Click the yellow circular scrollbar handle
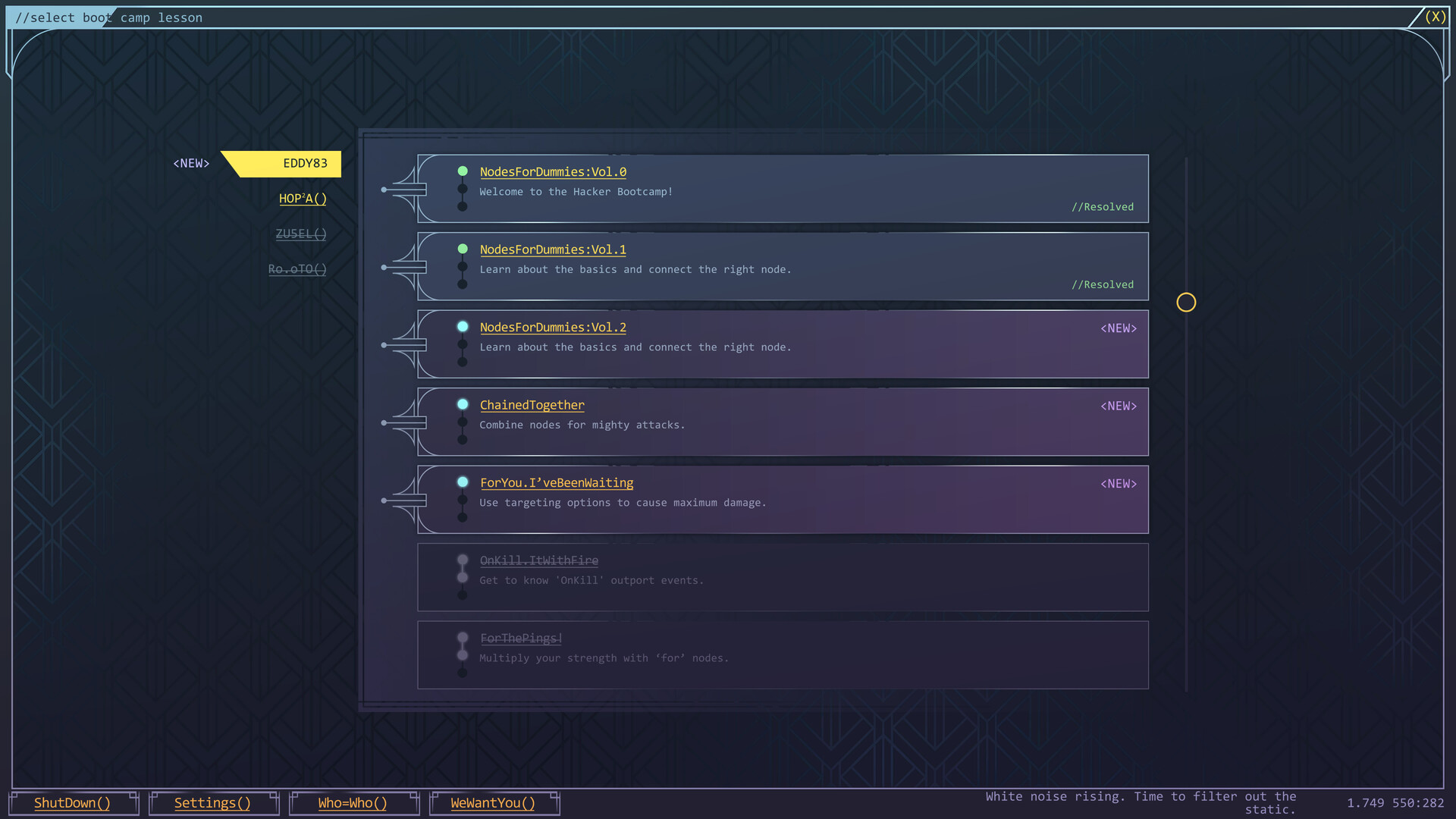This screenshot has height=819, width=1456. (x=1187, y=302)
